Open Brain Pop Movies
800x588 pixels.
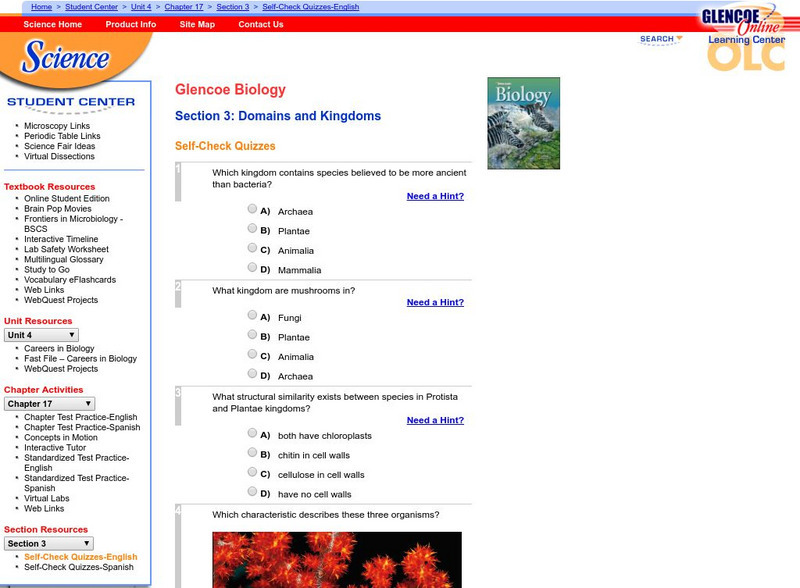[x=58, y=208]
